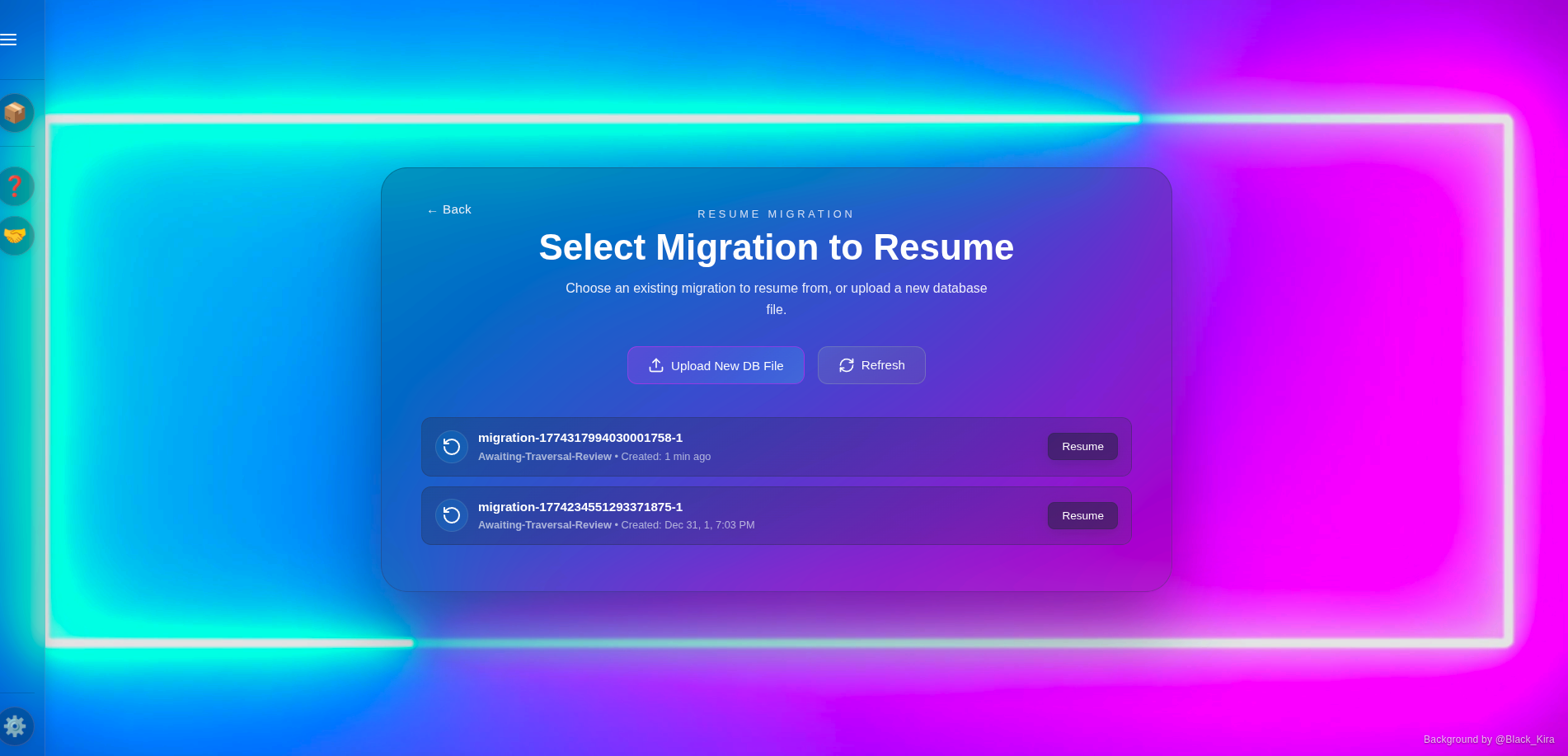Image resolution: width=1568 pixels, height=756 pixels.
Task: Open settings using the gear icon
Action: (x=16, y=726)
